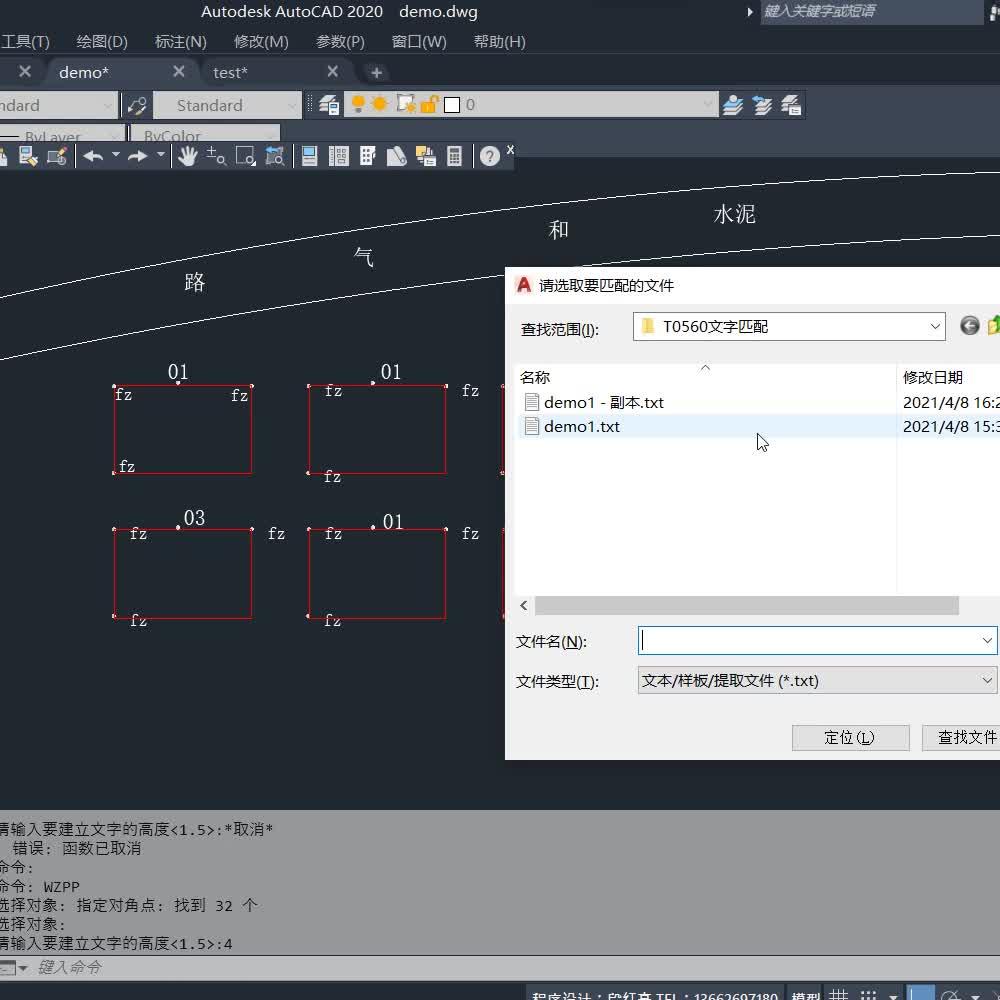Toggle grid display in the status bar
Screen dimensions: 1000x1000
pyautogui.click(x=839, y=992)
